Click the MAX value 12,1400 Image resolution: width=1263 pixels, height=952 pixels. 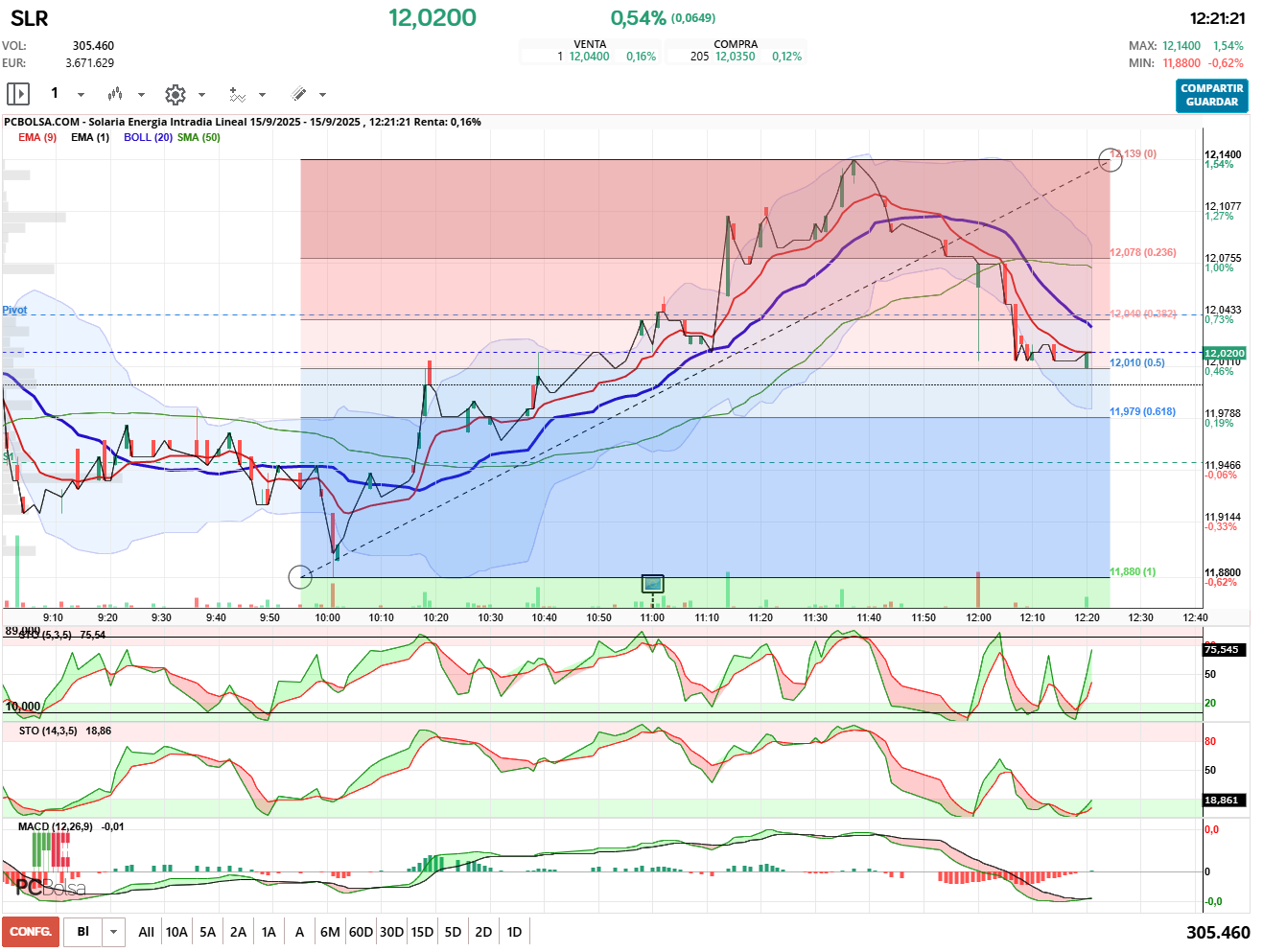click(1181, 46)
